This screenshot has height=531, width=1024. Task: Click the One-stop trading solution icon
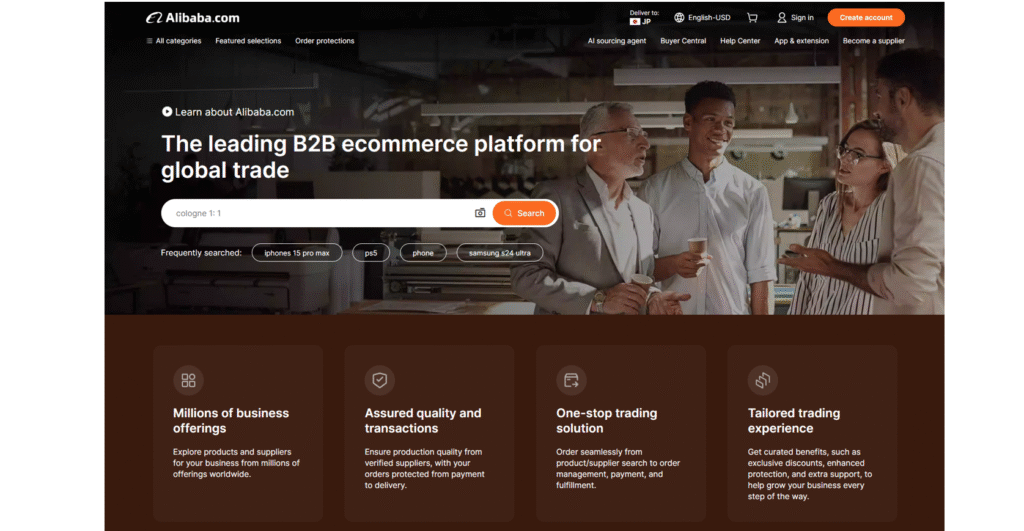pos(571,380)
